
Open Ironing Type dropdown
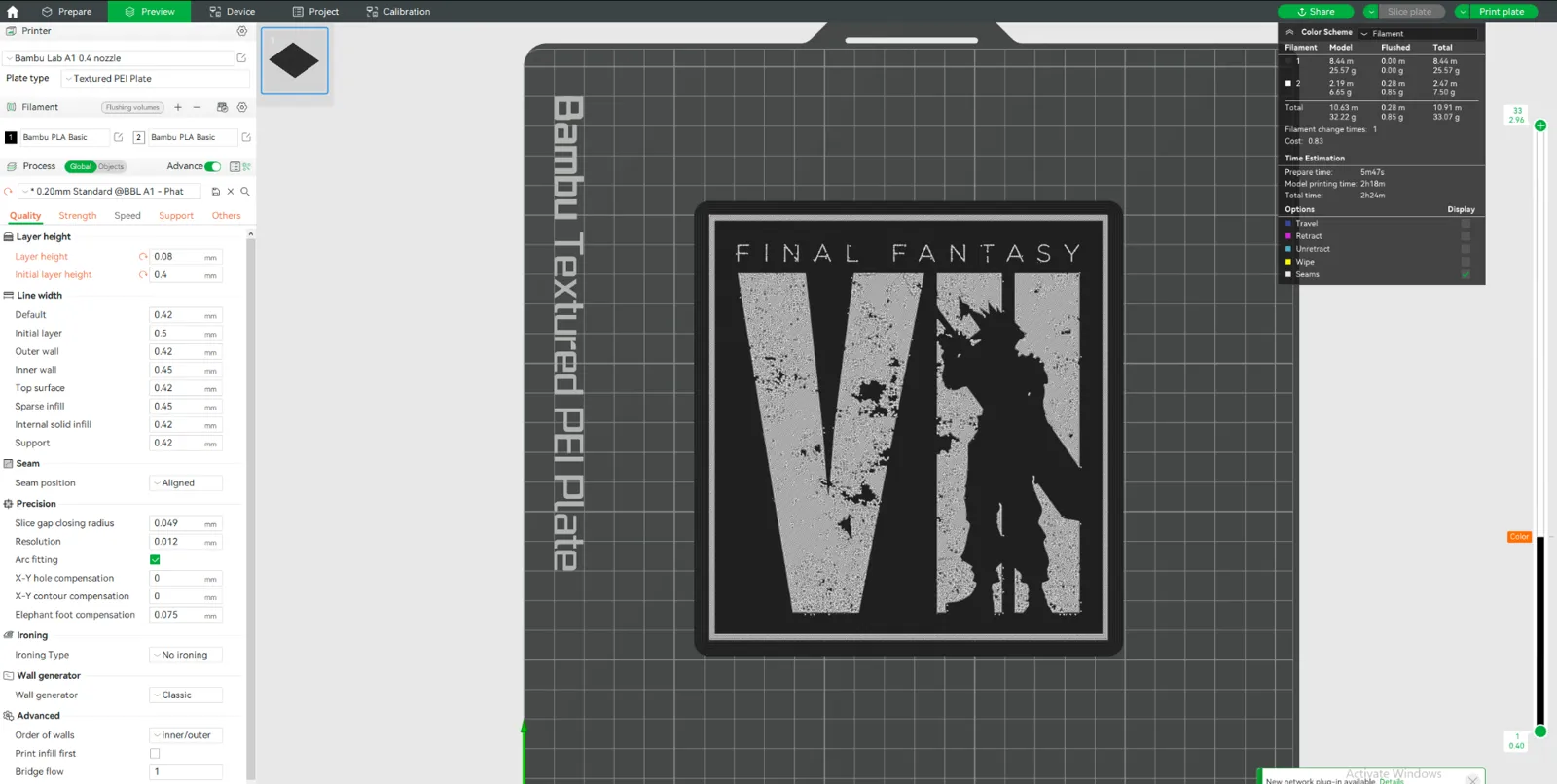186,656
